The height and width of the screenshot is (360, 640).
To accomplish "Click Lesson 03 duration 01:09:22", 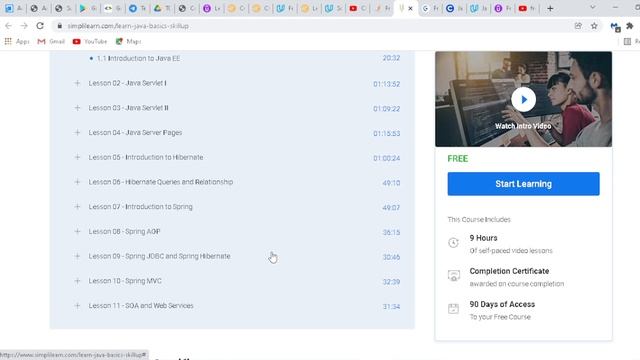I will [x=387, y=109].
